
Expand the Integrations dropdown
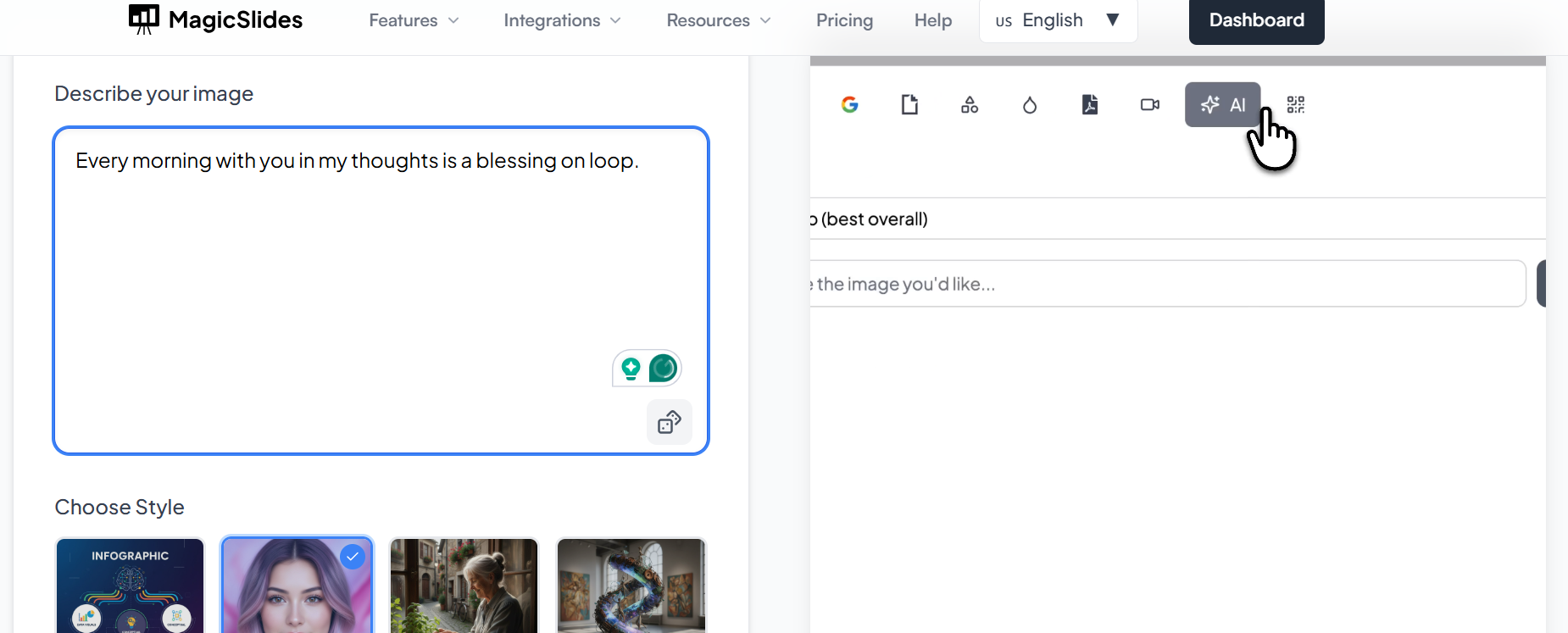(562, 20)
